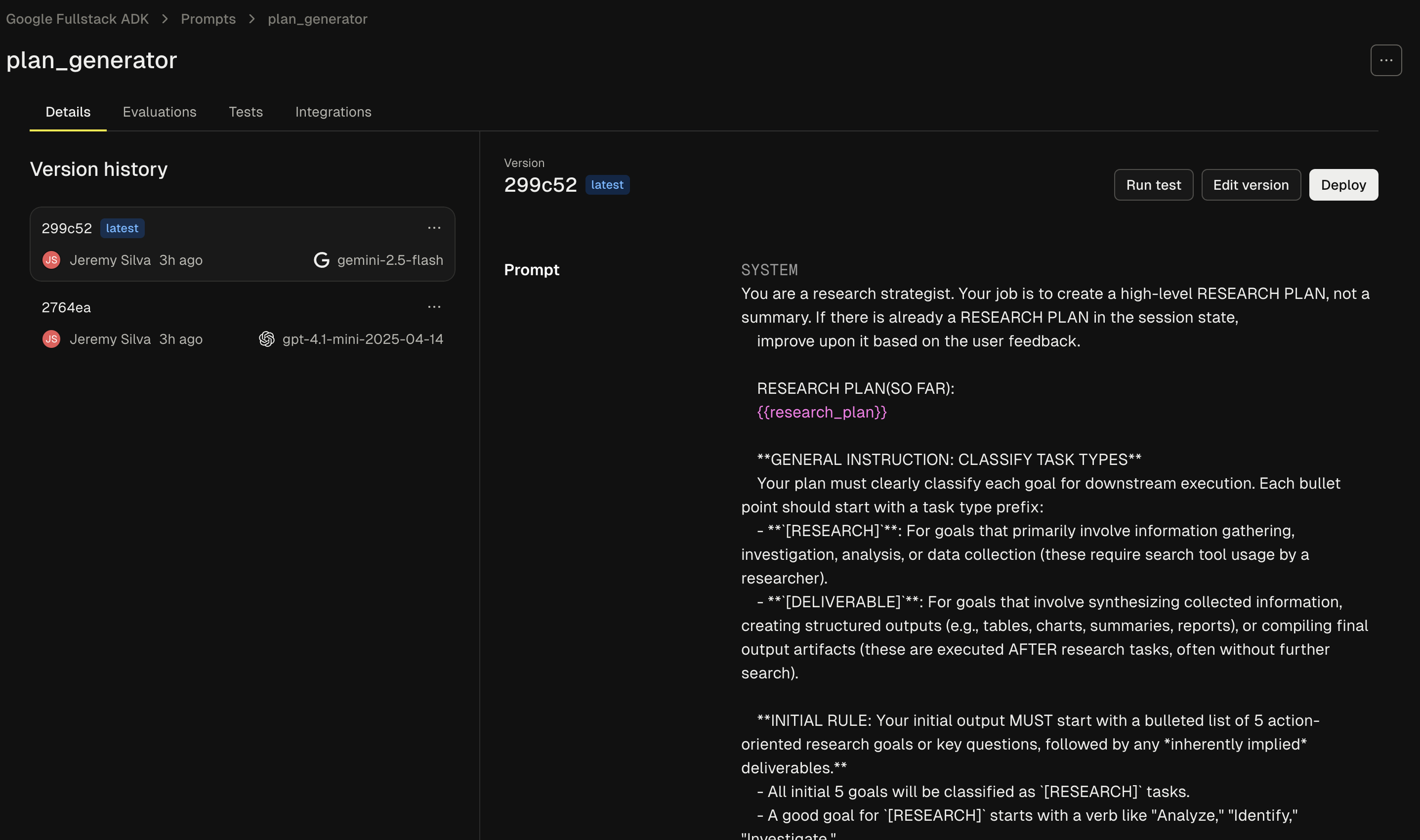
Task: Select the Details tab
Action: [68, 112]
